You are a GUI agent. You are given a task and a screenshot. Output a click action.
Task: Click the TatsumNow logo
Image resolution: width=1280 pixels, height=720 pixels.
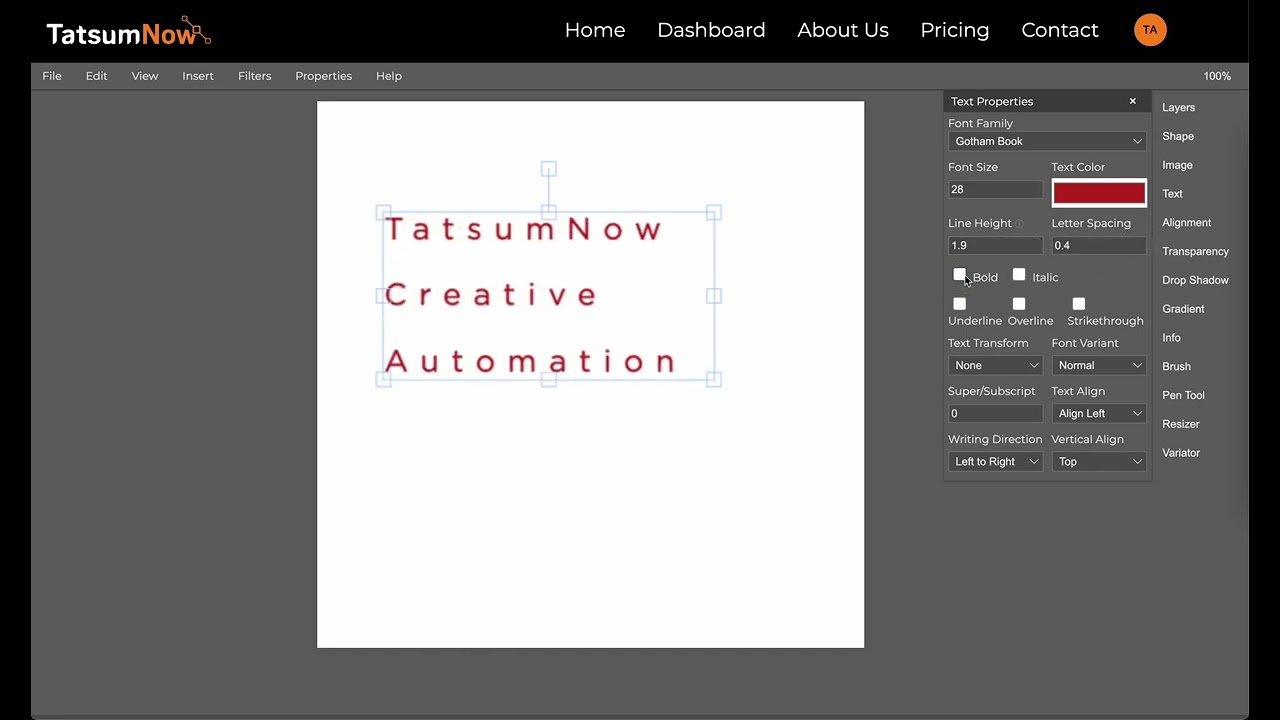coord(128,32)
